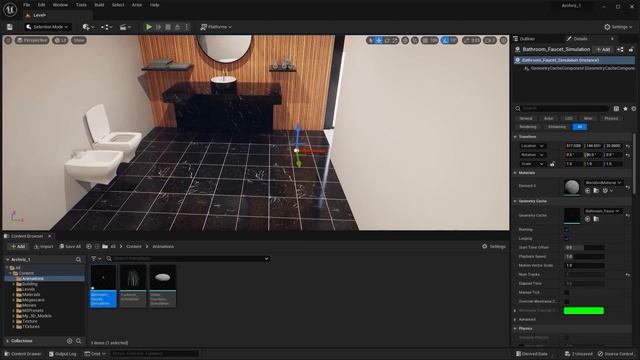Expand the Building folder in tree

tap(13, 284)
